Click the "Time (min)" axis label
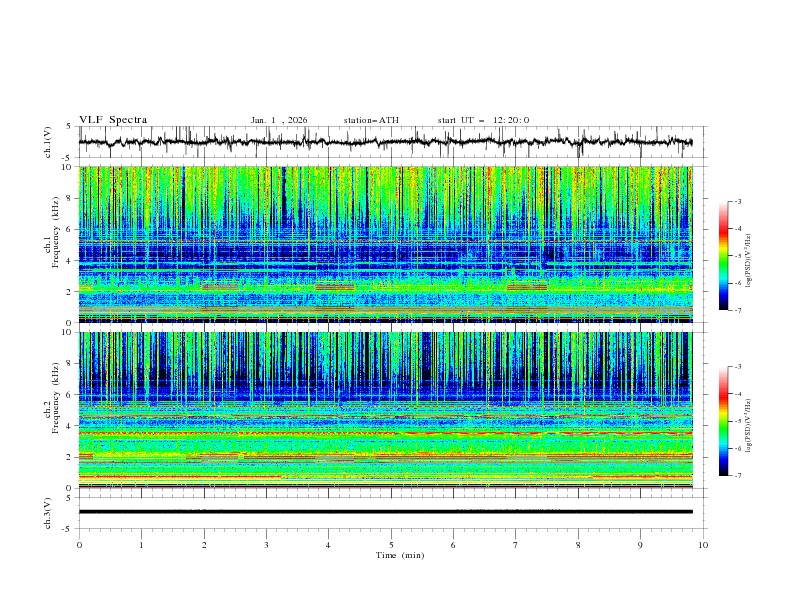 [400, 555]
